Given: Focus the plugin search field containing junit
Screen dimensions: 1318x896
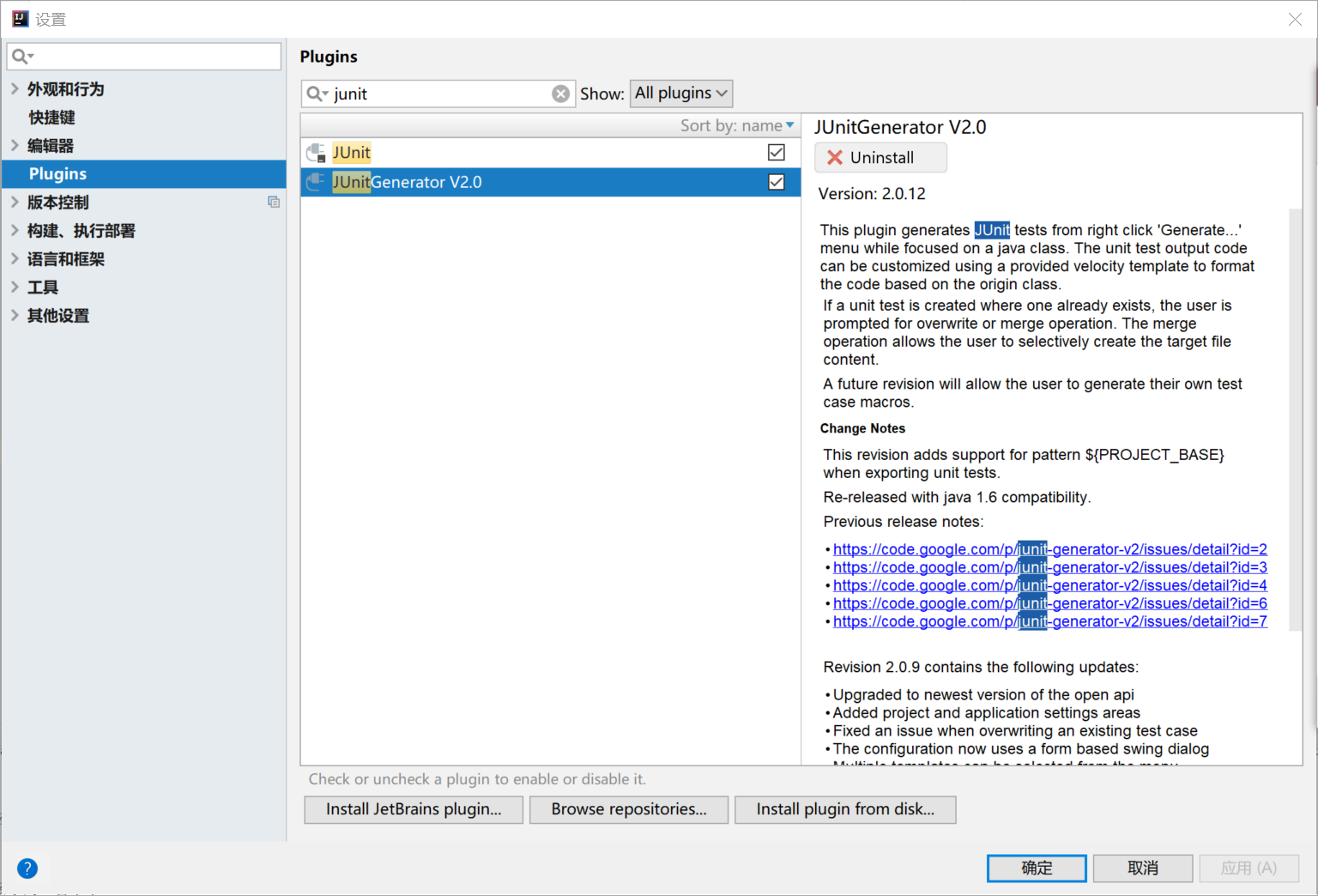Looking at the screenshot, I should (x=438, y=94).
